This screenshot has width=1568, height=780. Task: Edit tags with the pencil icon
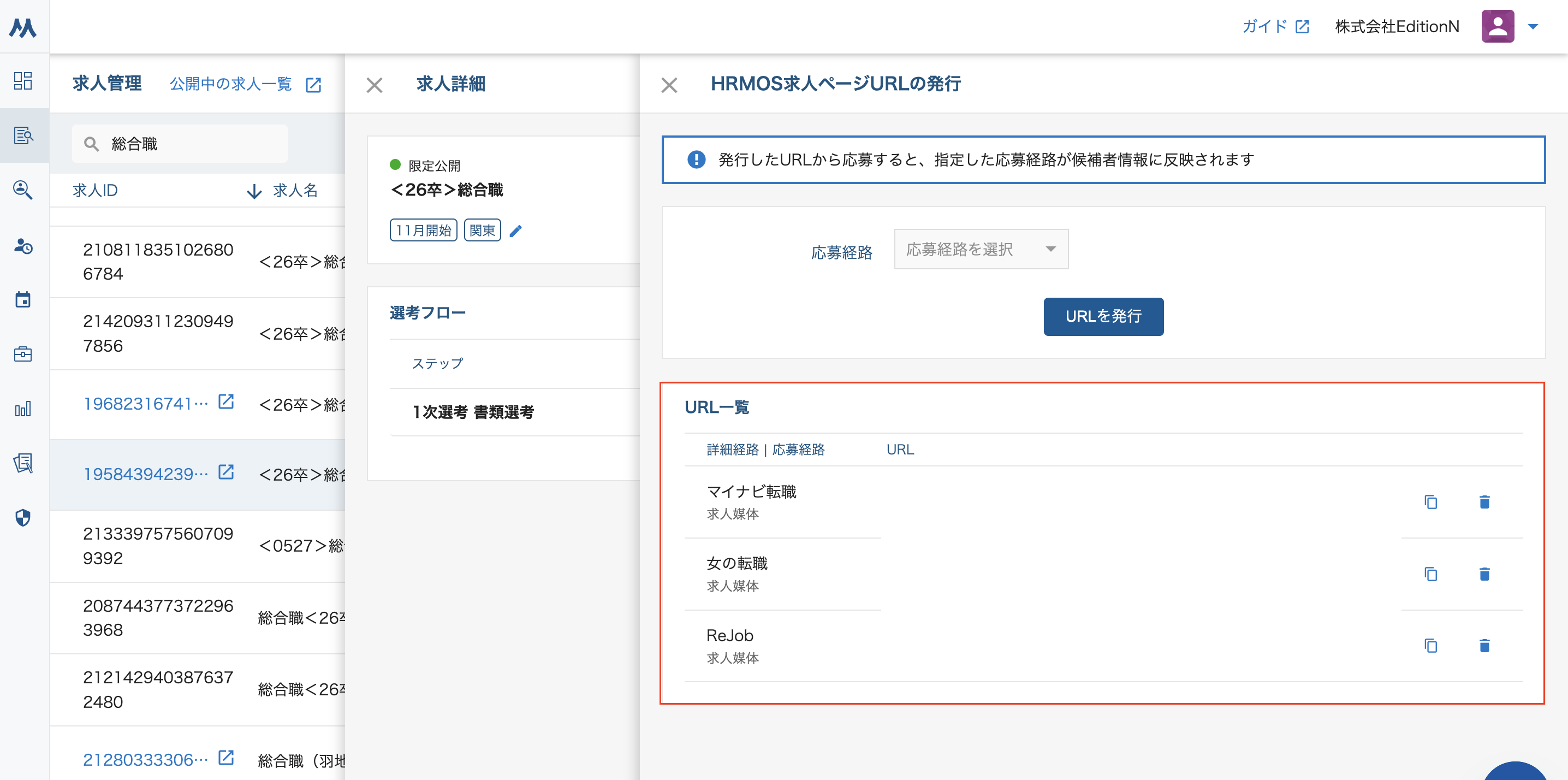(x=515, y=231)
